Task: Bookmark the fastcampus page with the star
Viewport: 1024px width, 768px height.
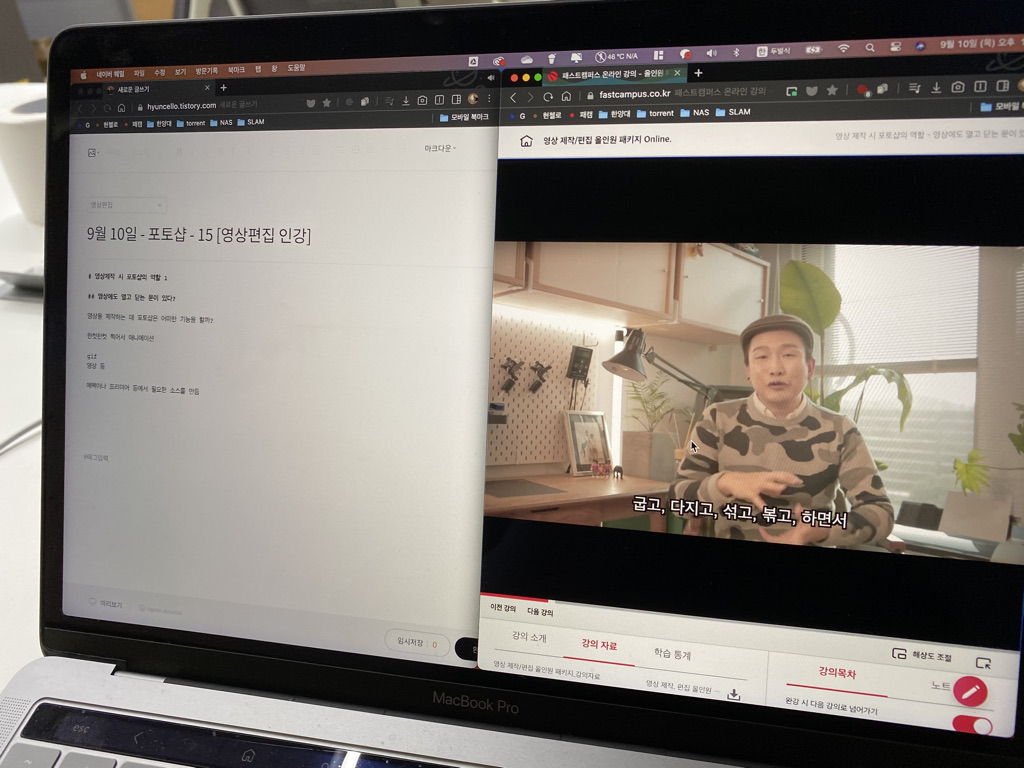Action: pos(832,90)
